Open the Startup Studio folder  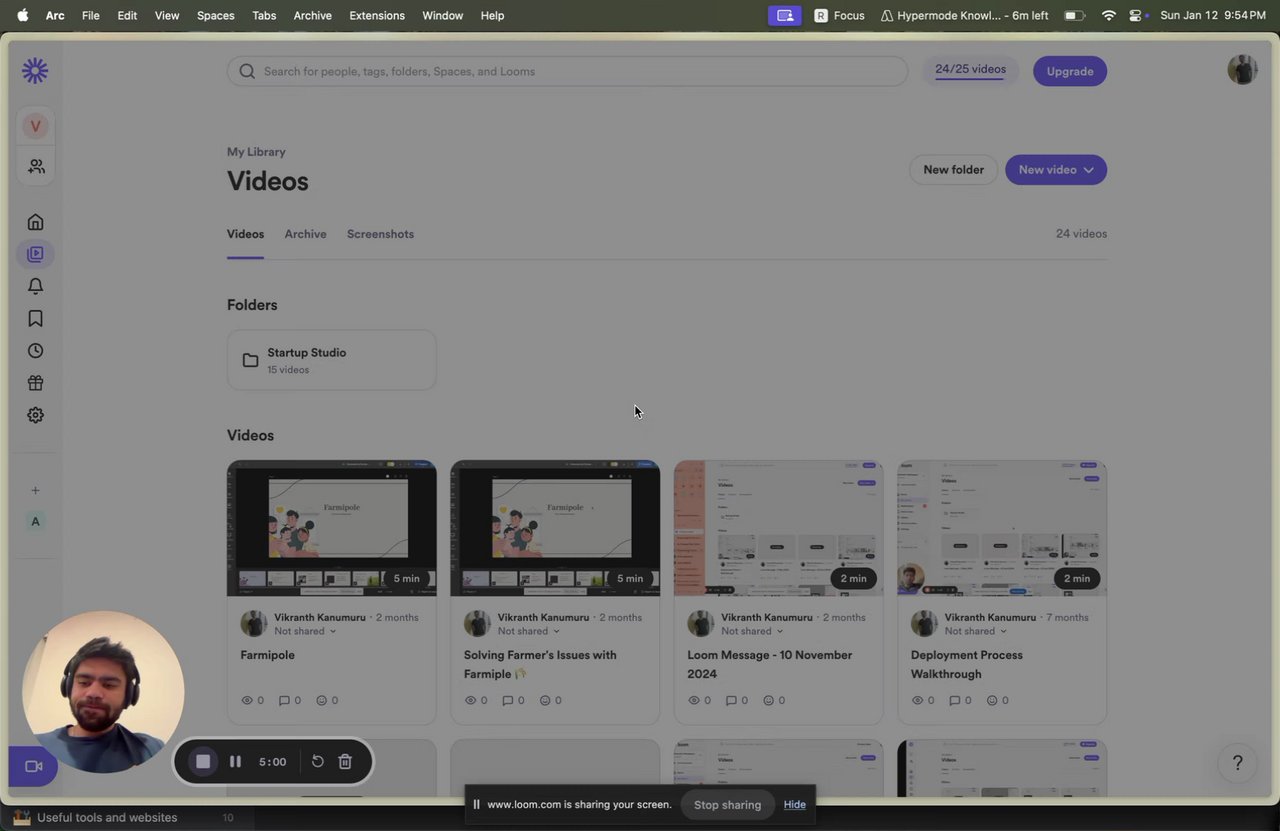point(331,360)
